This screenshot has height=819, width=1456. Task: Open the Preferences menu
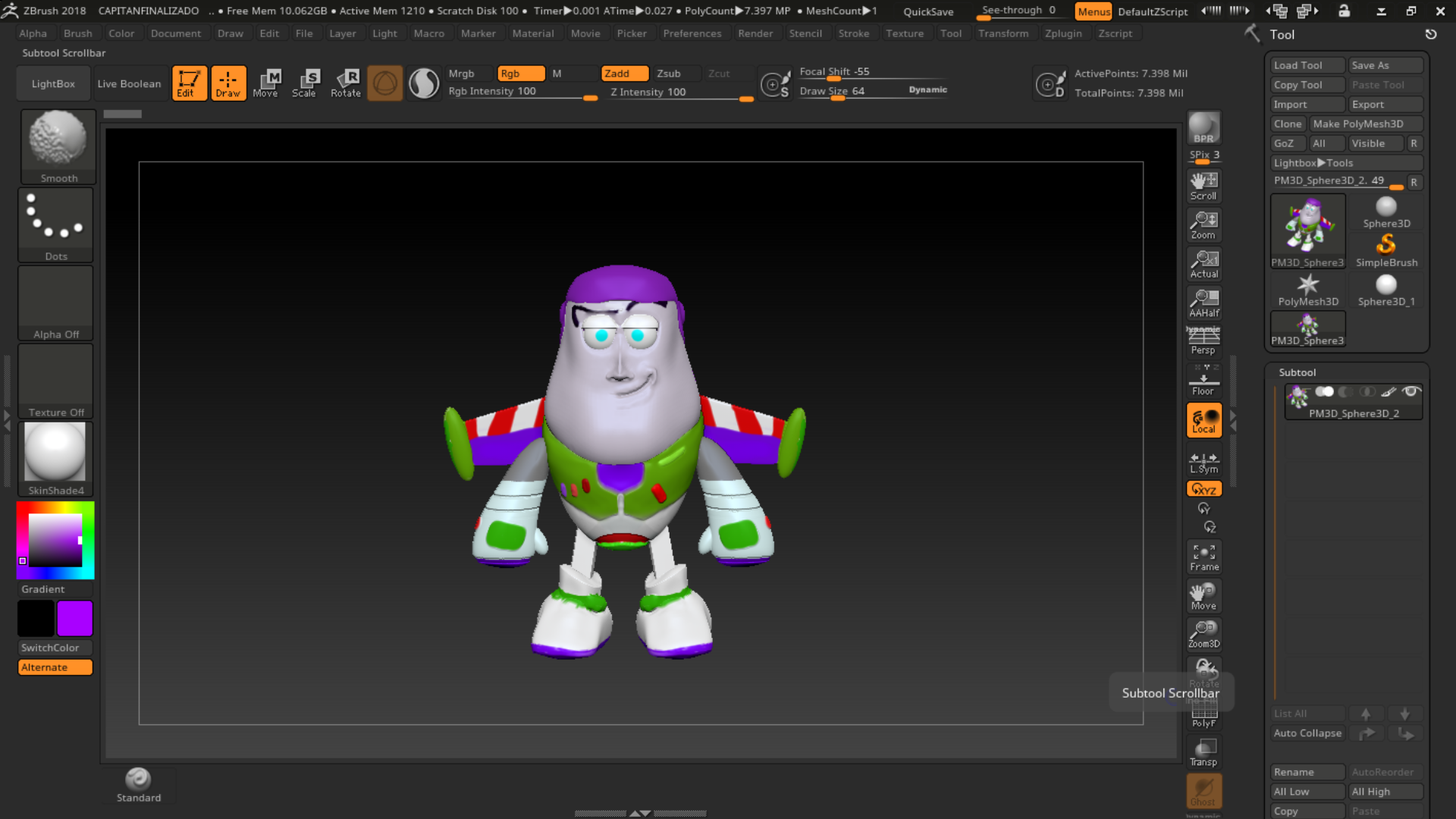(x=692, y=33)
